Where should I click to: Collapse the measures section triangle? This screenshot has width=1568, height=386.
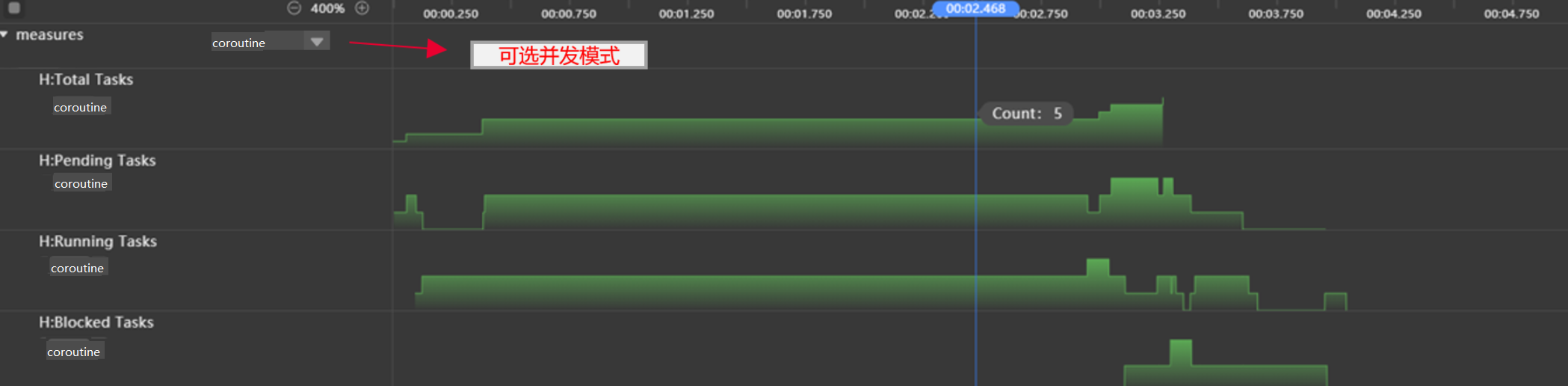click(x=4, y=35)
